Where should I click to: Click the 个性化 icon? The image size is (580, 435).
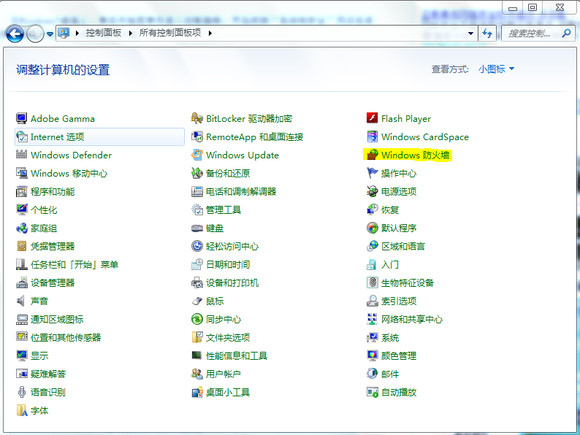point(22,210)
